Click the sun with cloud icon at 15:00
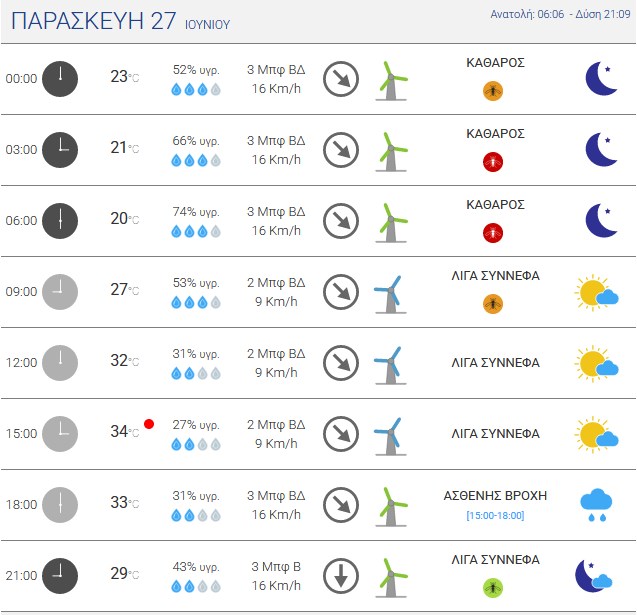The width and height of the screenshot is (637, 615). coord(596,434)
